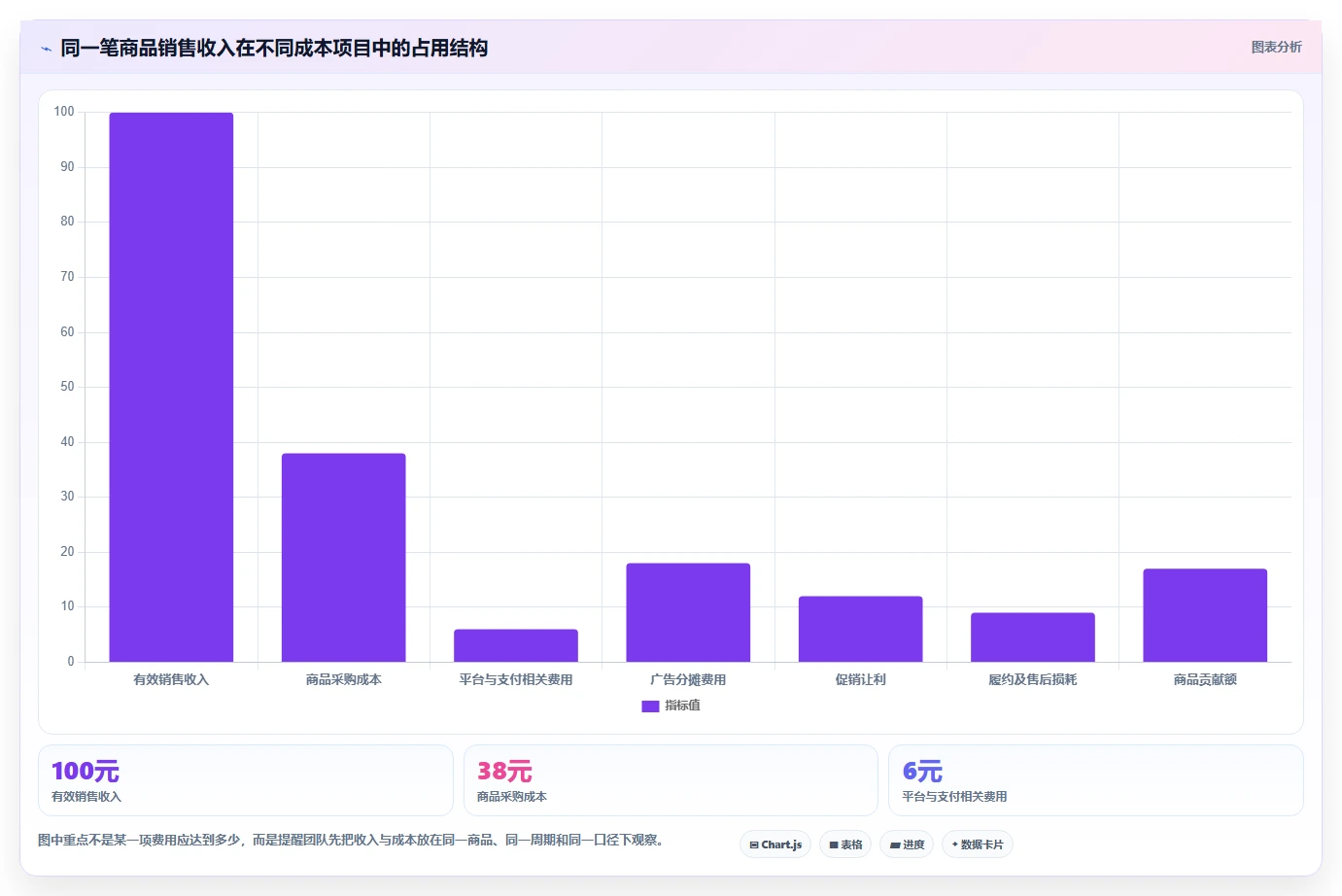This screenshot has width=1342, height=896.
Task: Click the 商品贡献额 bar
Action: coord(1205,615)
